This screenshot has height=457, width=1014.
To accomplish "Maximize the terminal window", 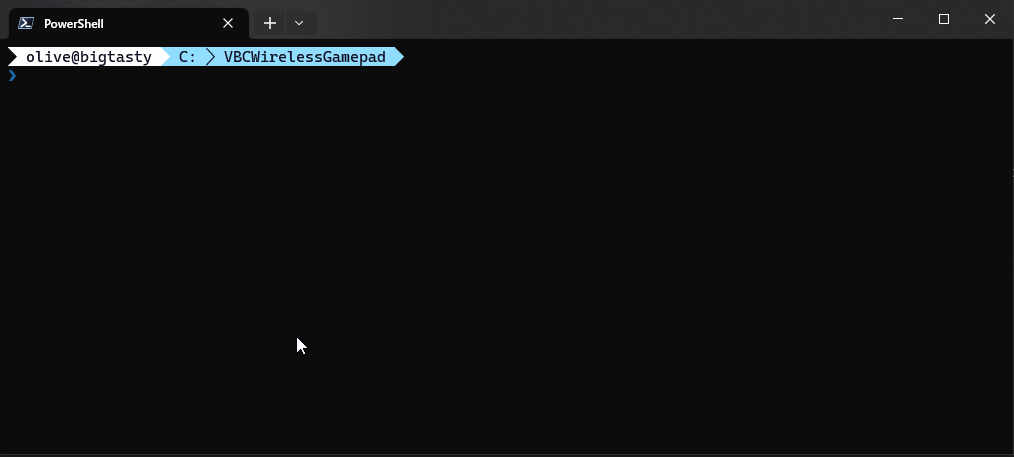I will (x=944, y=19).
